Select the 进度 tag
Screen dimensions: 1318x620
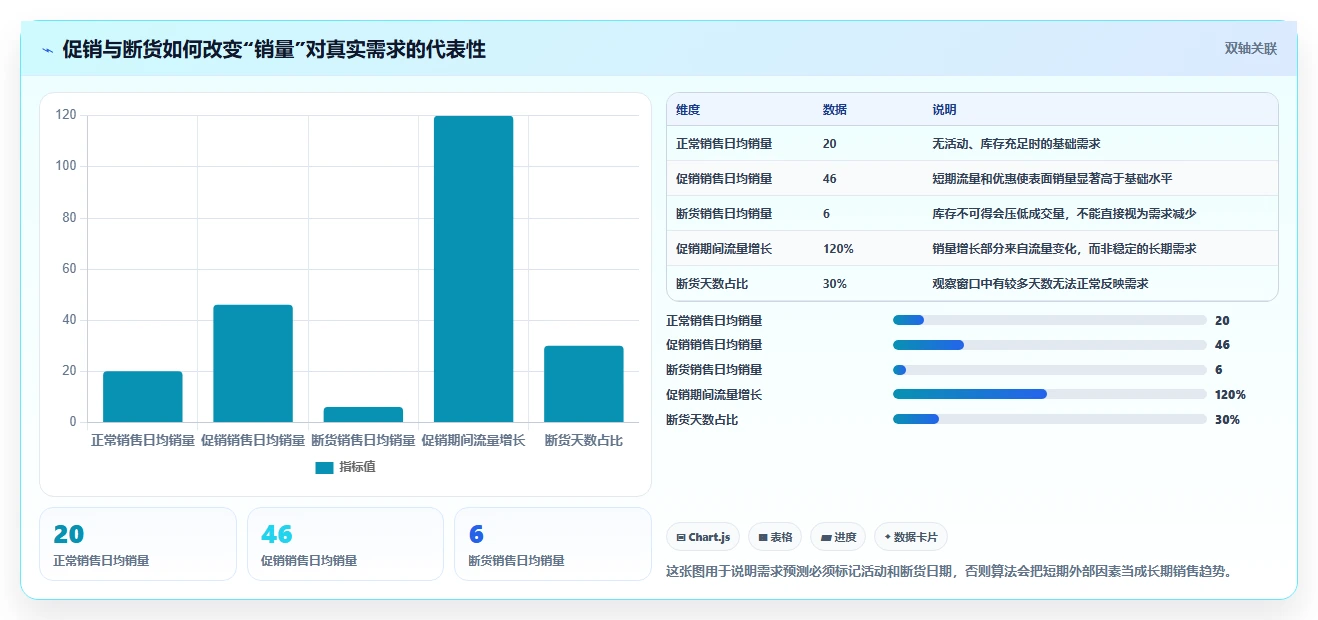(x=838, y=537)
